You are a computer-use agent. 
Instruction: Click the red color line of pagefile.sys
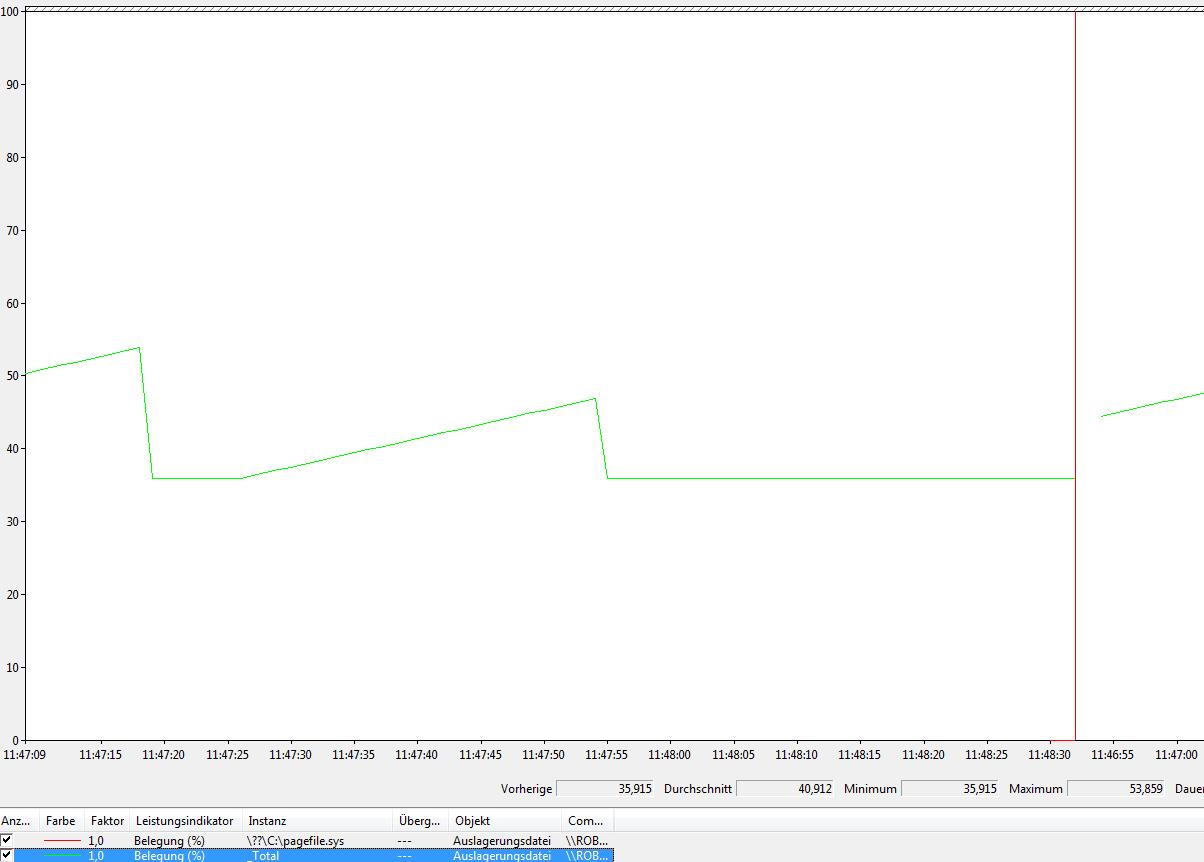(62, 841)
